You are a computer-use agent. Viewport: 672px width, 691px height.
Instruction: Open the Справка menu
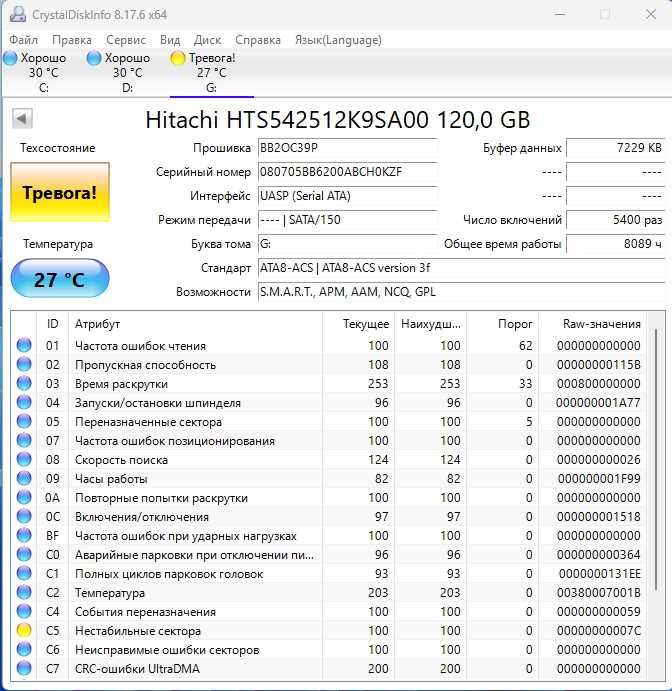tap(258, 40)
